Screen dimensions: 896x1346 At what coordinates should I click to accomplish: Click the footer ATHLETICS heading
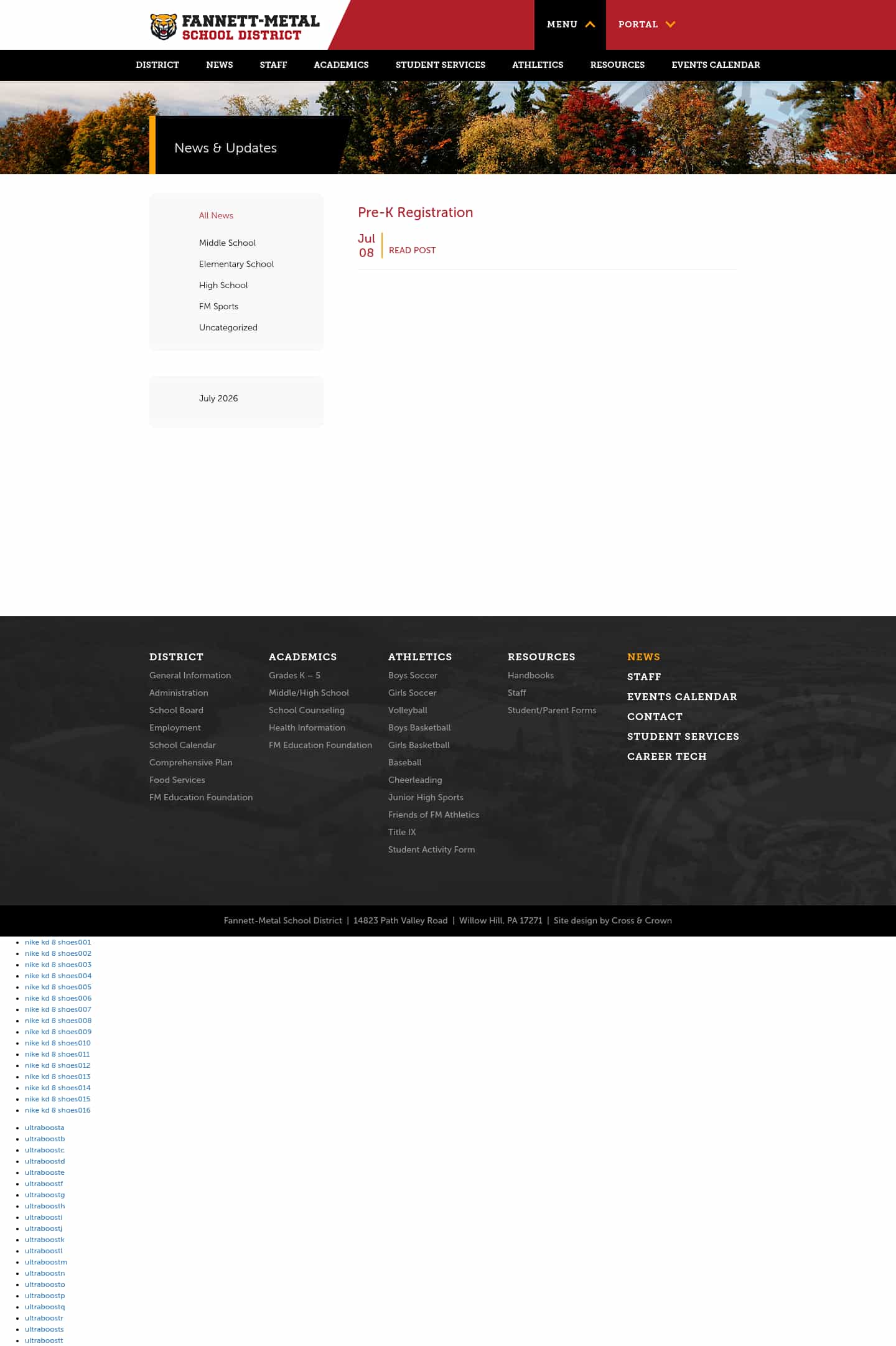(420, 657)
